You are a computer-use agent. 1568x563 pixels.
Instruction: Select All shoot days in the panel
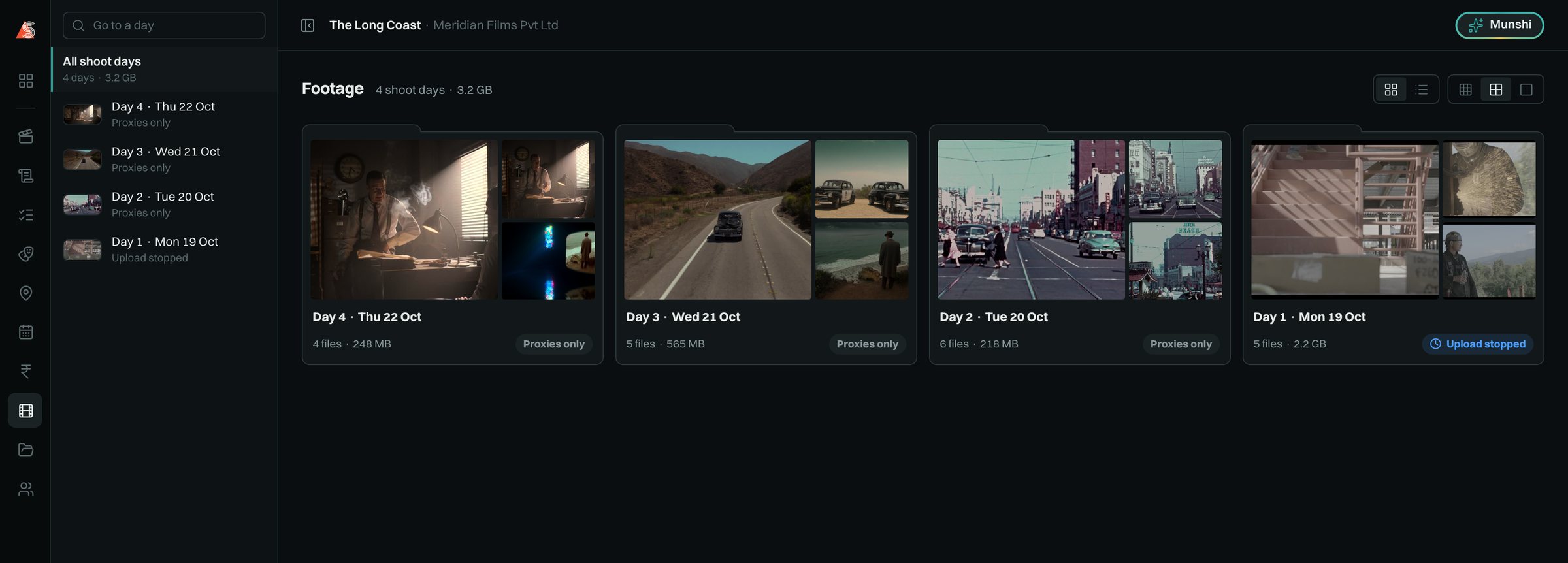pos(165,69)
